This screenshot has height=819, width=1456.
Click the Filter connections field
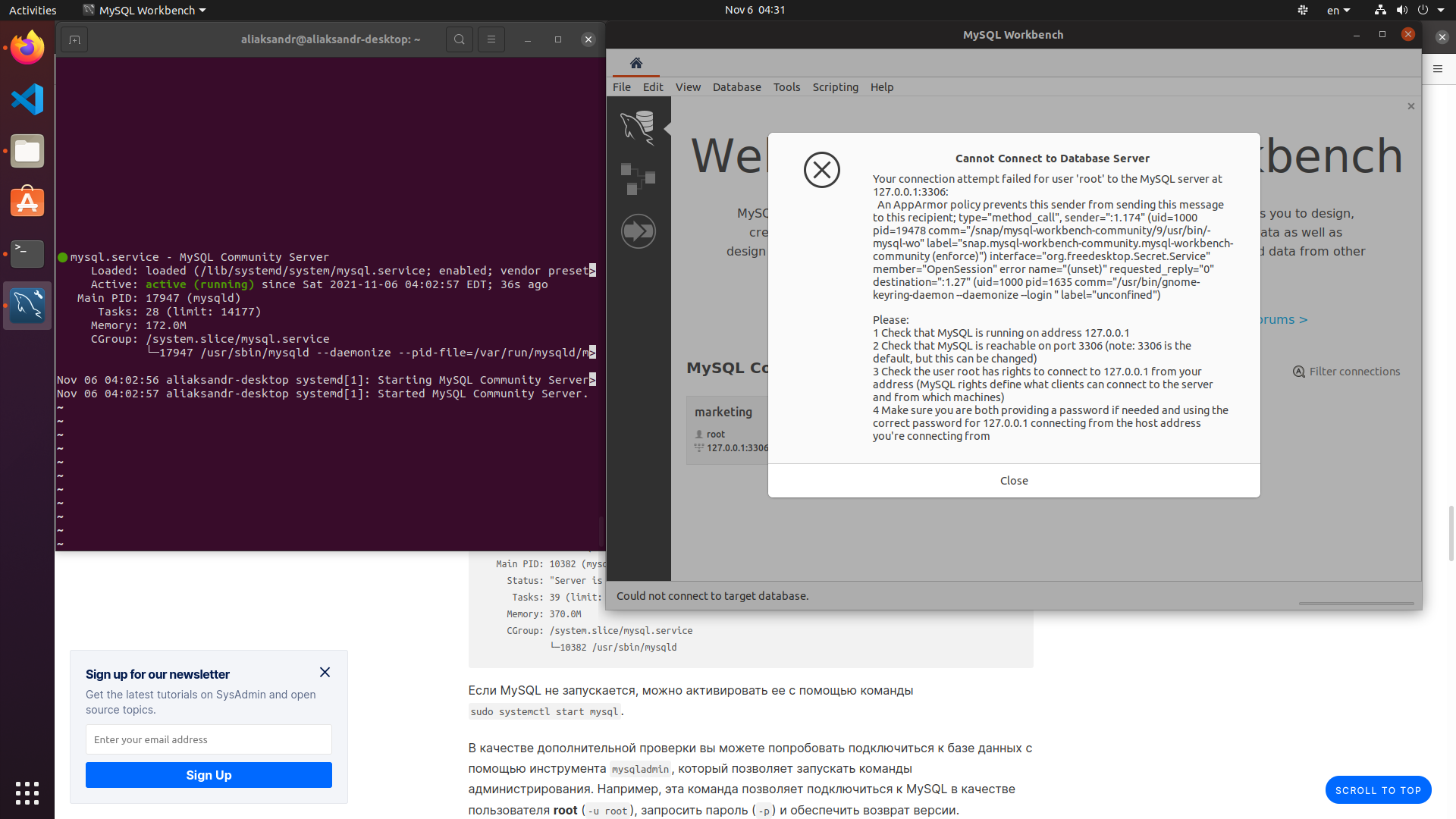(x=1354, y=372)
